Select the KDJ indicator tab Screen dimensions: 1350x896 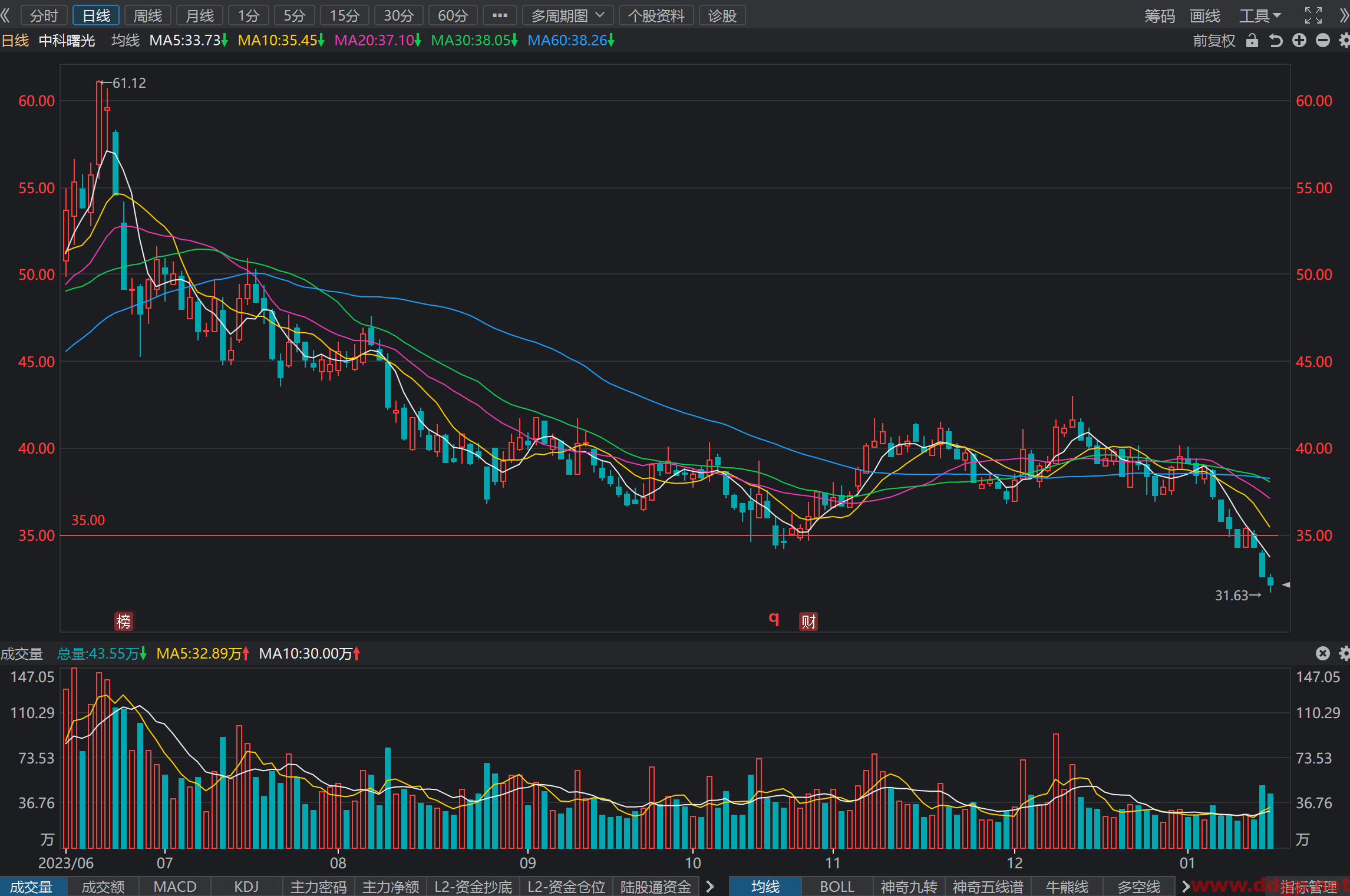247,887
